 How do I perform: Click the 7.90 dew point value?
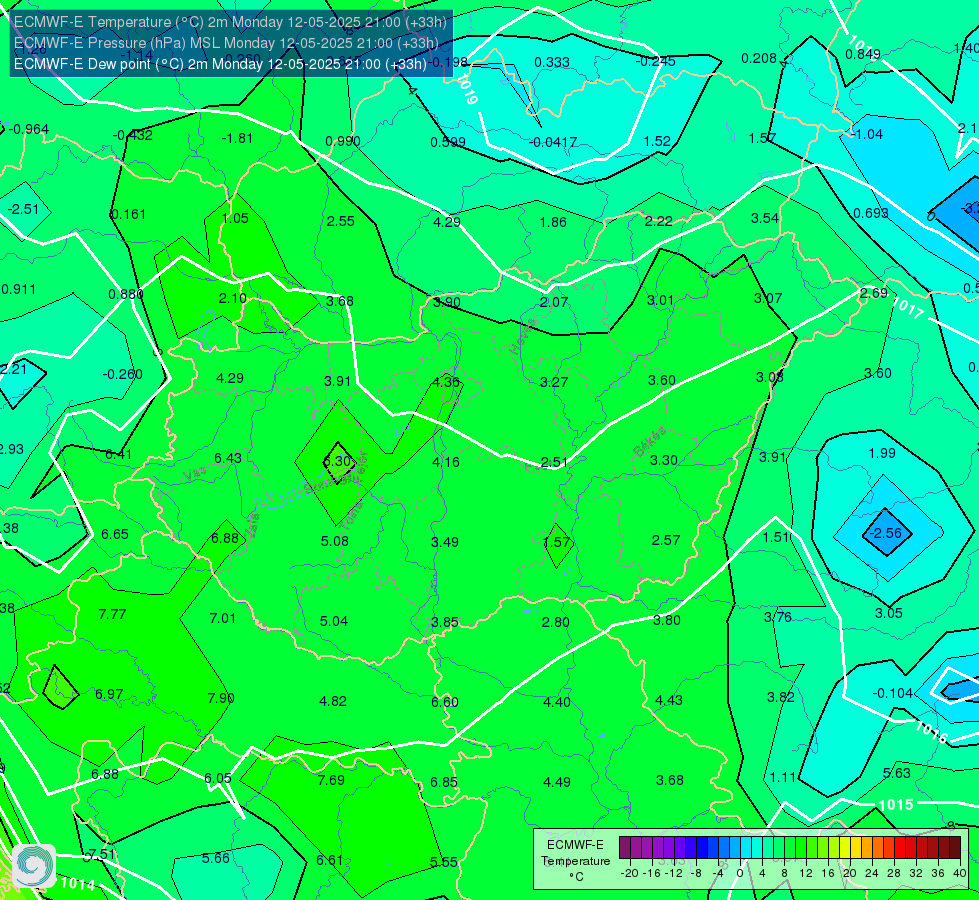click(x=221, y=698)
